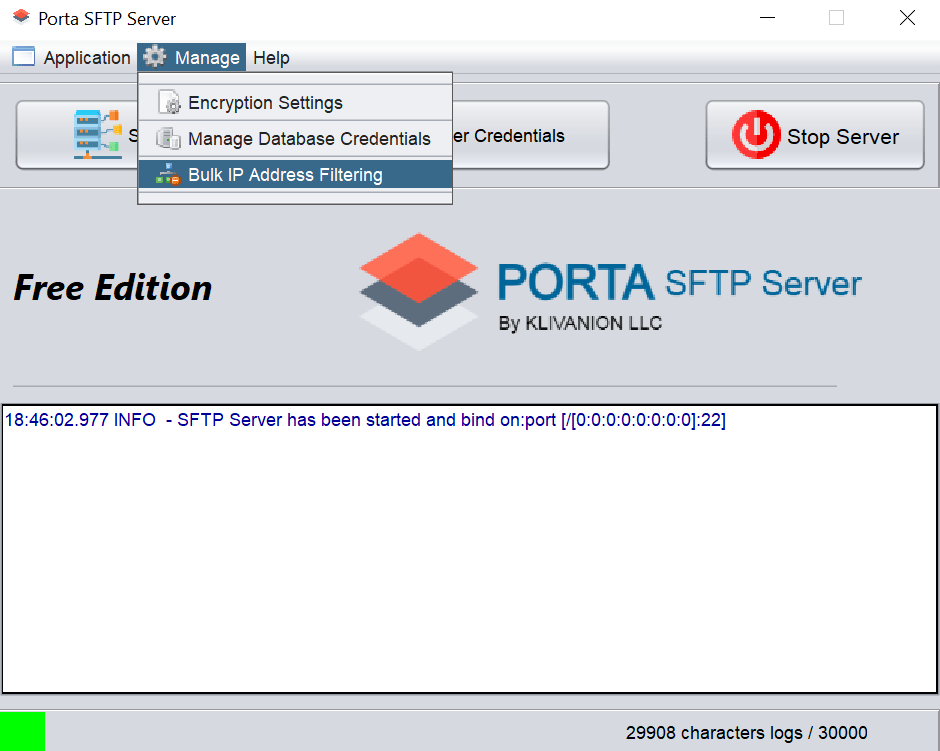This screenshot has height=751, width=940.
Task: Select Encryption Settings menu entry
Action: coord(295,102)
